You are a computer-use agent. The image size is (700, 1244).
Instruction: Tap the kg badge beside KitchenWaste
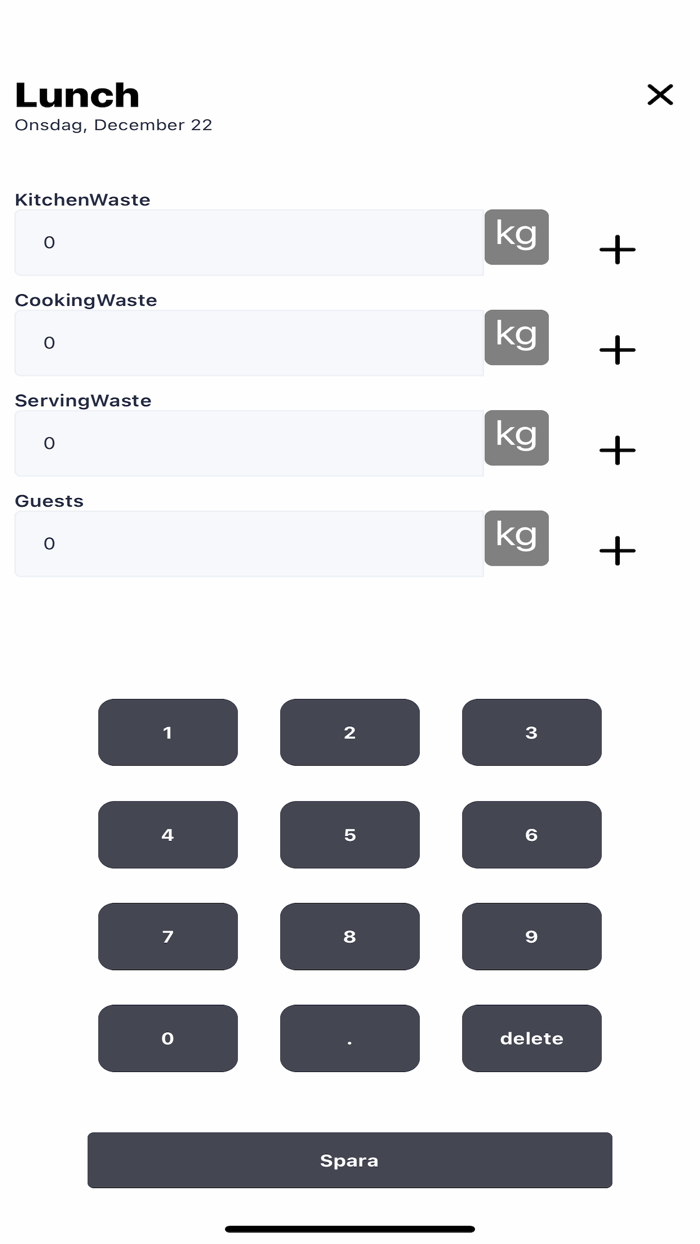coord(516,237)
